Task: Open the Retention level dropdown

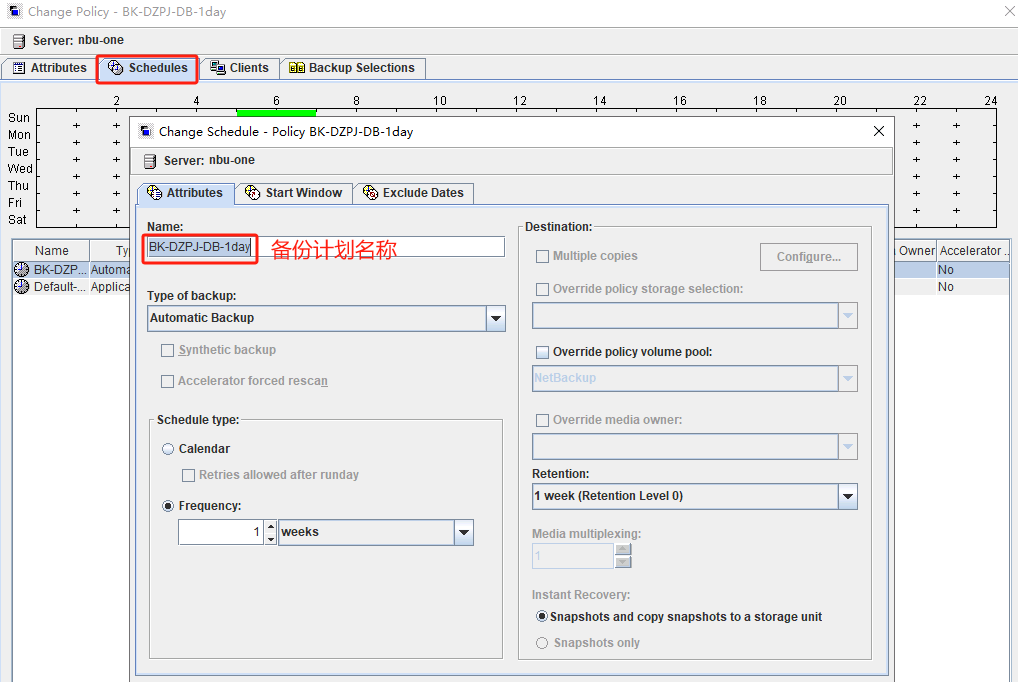Action: point(848,497)
